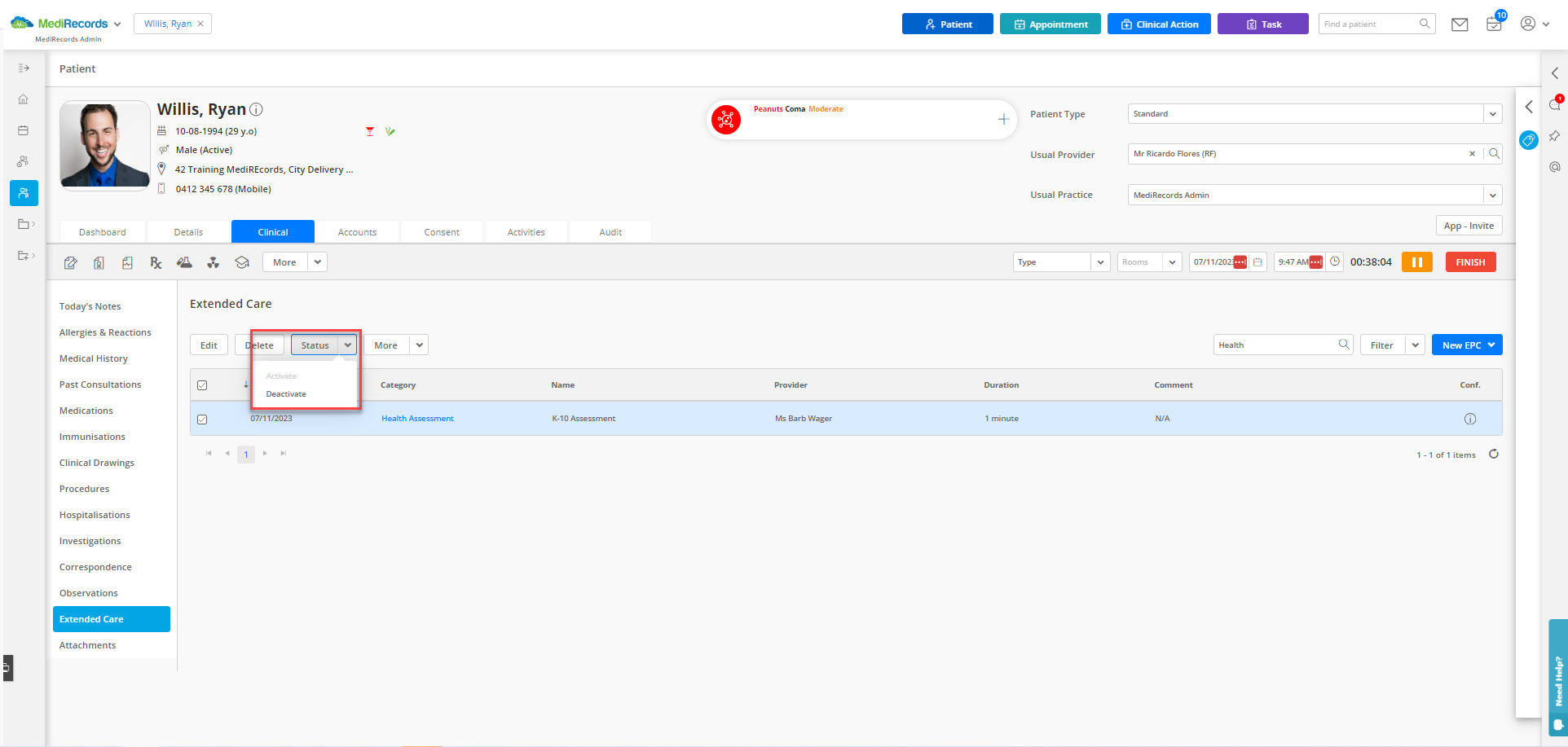Add allergy with the plus icon
The width and height of the screenshot is (1568, 747).
(x=1003, y=120)
